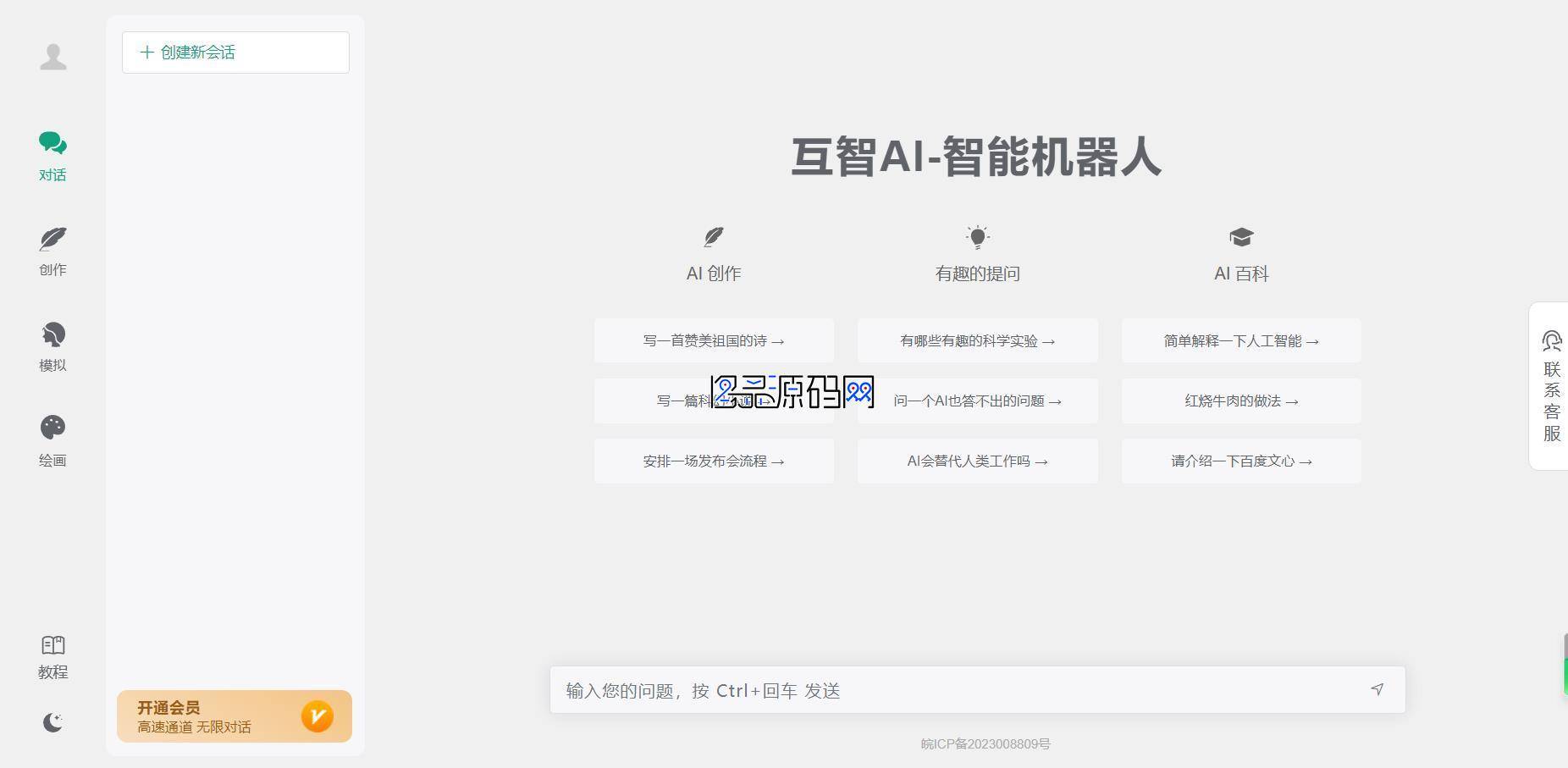Open the 模拟 head icon in sidebar

pos(52,334)
